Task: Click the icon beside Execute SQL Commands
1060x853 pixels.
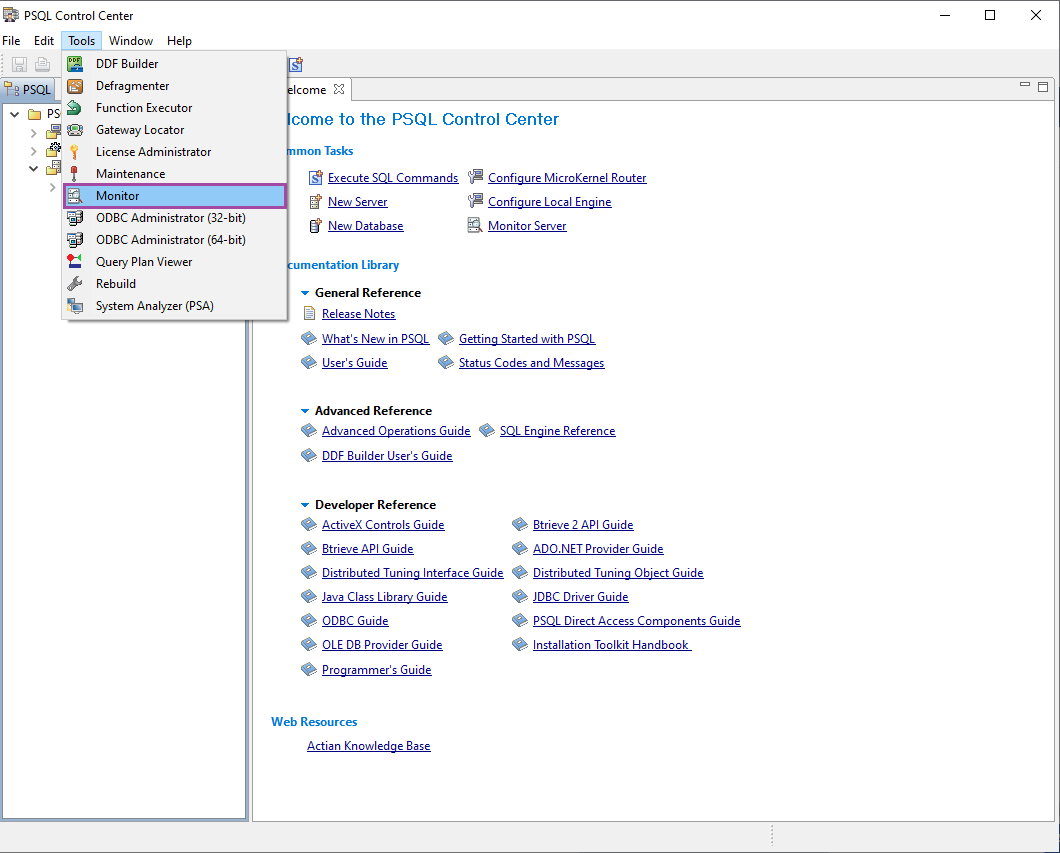Action: 316,178
